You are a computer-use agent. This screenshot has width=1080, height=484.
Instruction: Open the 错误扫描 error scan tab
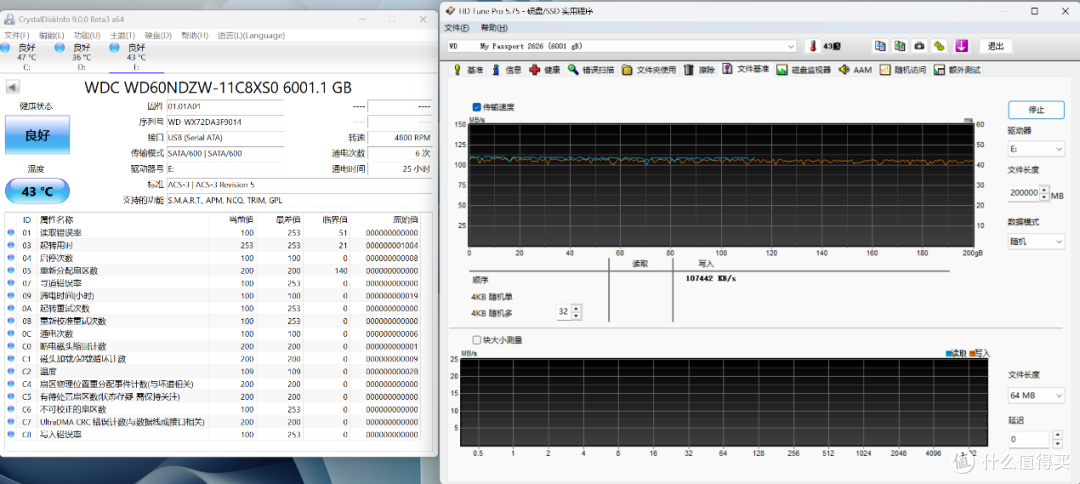(x=591, y=70)
